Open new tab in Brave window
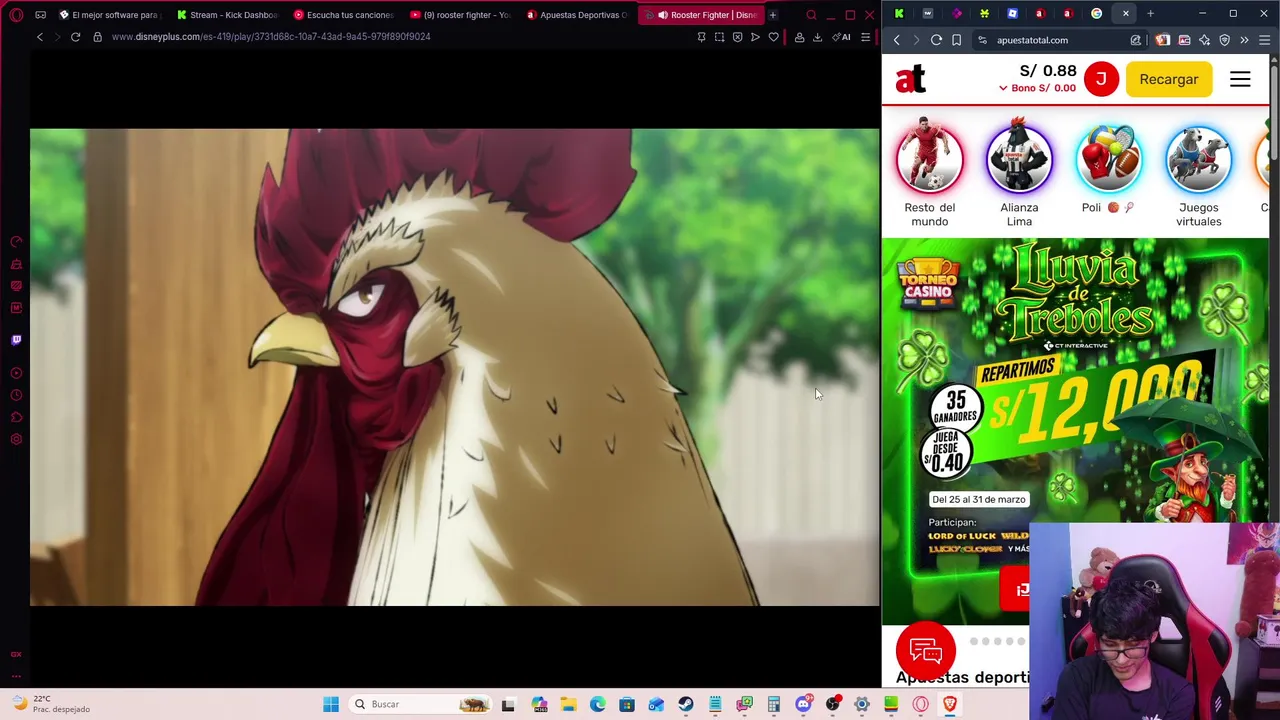 pos(1151,13)
